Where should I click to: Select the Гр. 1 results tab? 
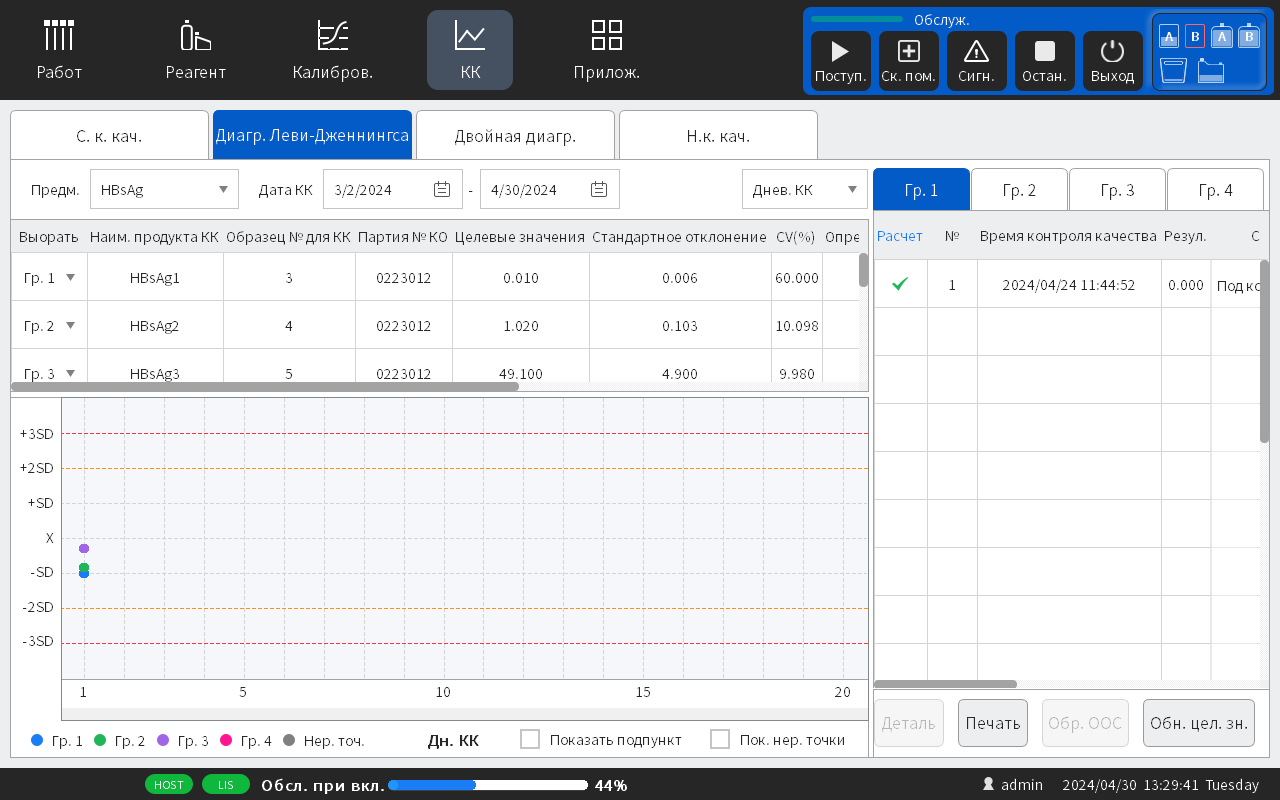tap(921, 189)
